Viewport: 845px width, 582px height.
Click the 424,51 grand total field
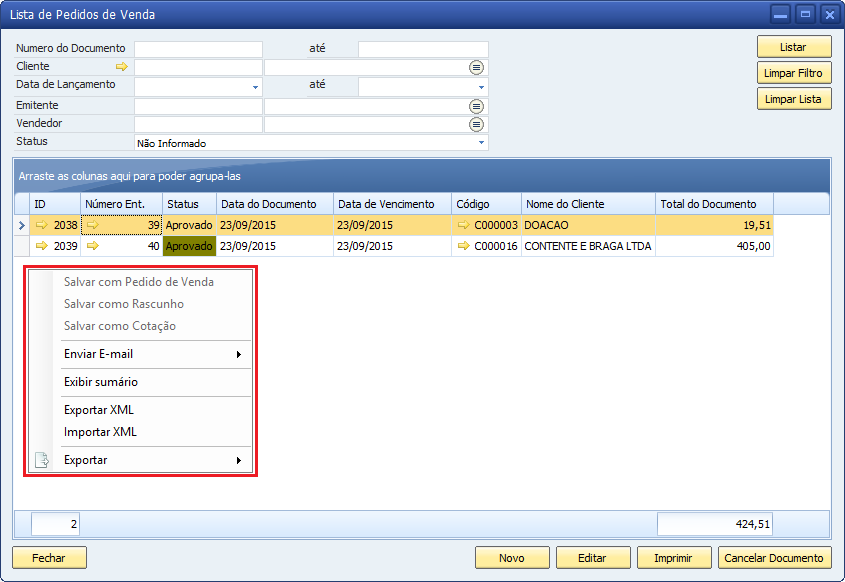715,524
